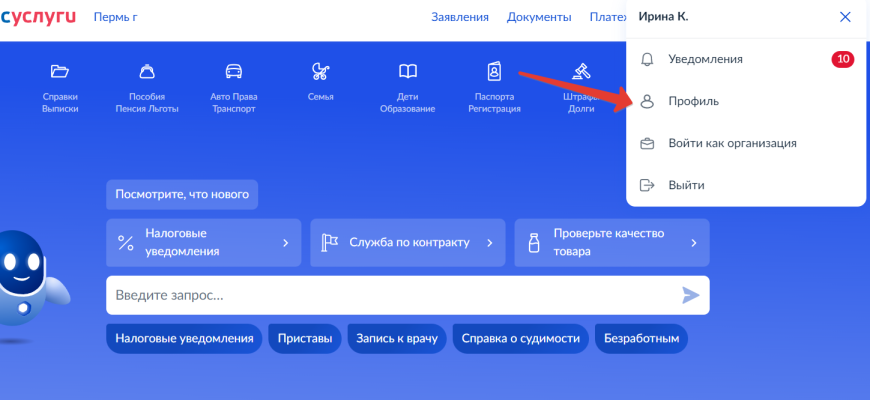Open the Дети Образование book icon
870x400 pixels.
pos(408,72)
